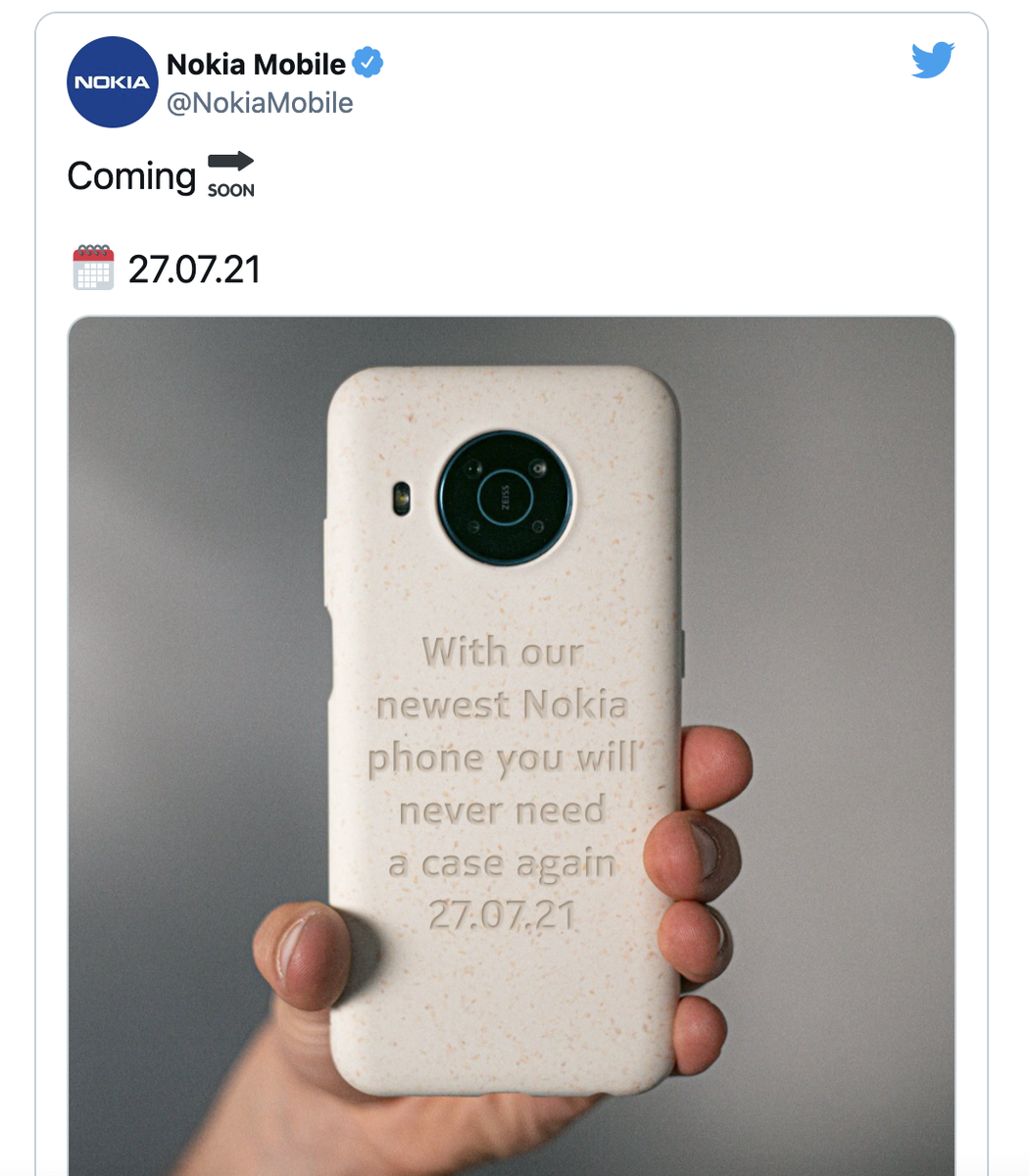Click the blue verified badge
The height and width of the screenshot is (1176, 1029).
pos(367,63)
